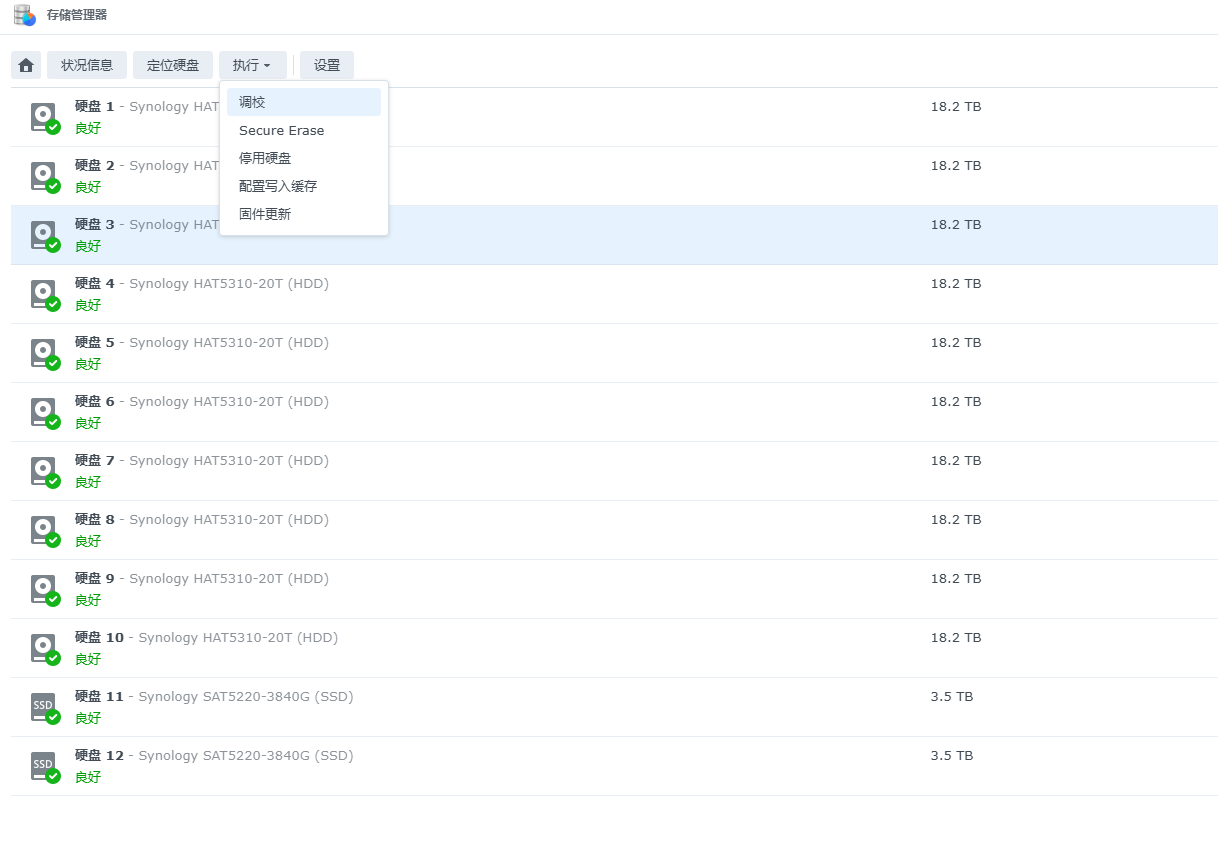Open the 状况信息 button
Viewport: 1218px width, 845px height.
coord(87,65)
